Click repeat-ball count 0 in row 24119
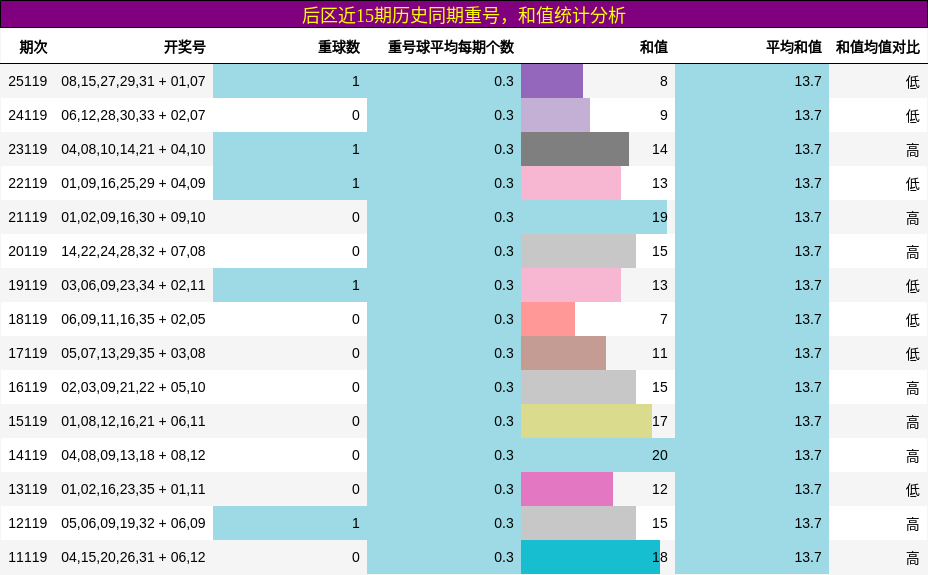 (356, 115)
